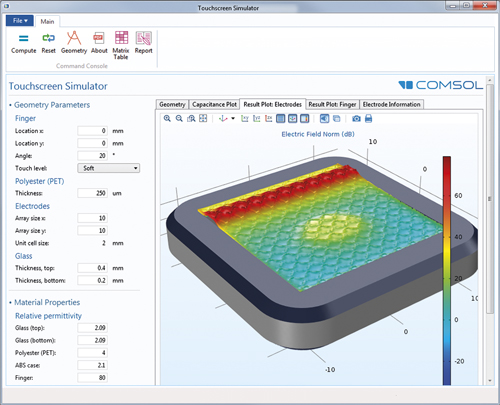
Task: Click the Glass Thickness, top field
Action: pos(92,268)
